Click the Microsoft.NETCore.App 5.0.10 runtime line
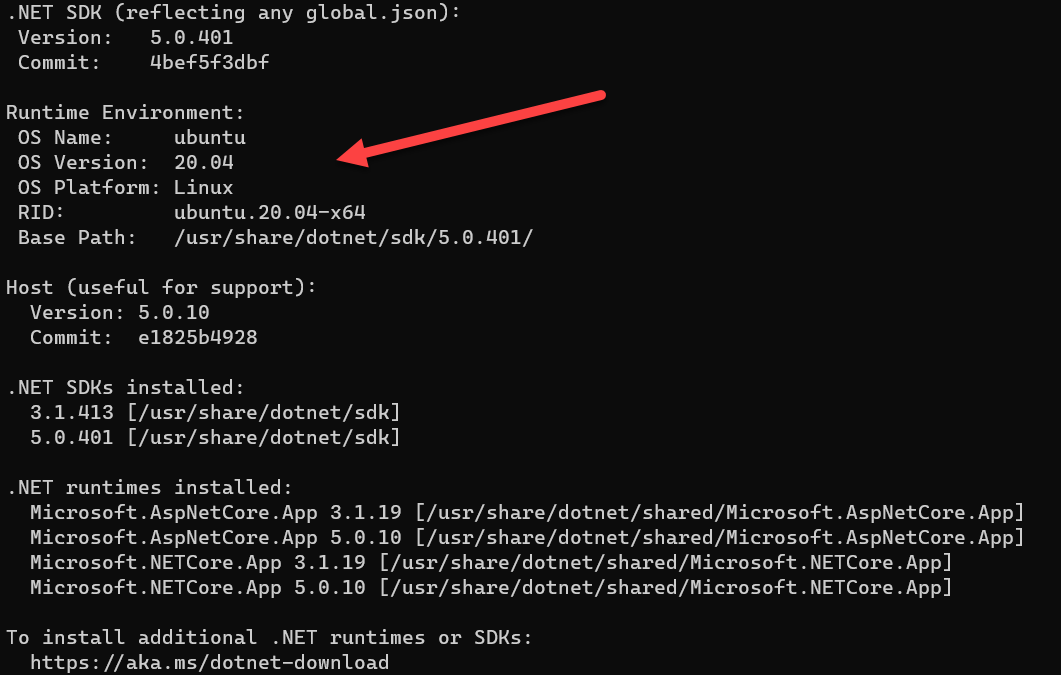 tap(490, 587)
